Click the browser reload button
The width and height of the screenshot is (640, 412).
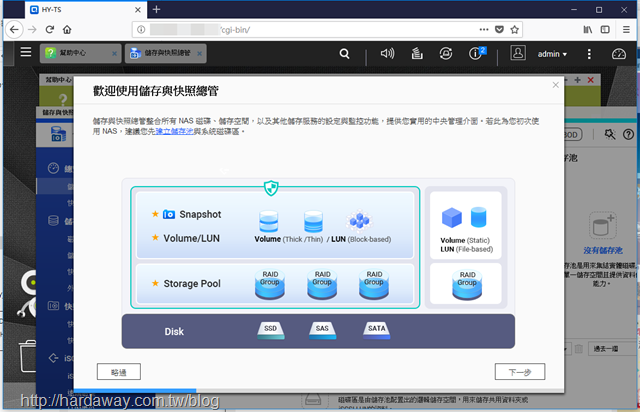[x=50, y=29]
